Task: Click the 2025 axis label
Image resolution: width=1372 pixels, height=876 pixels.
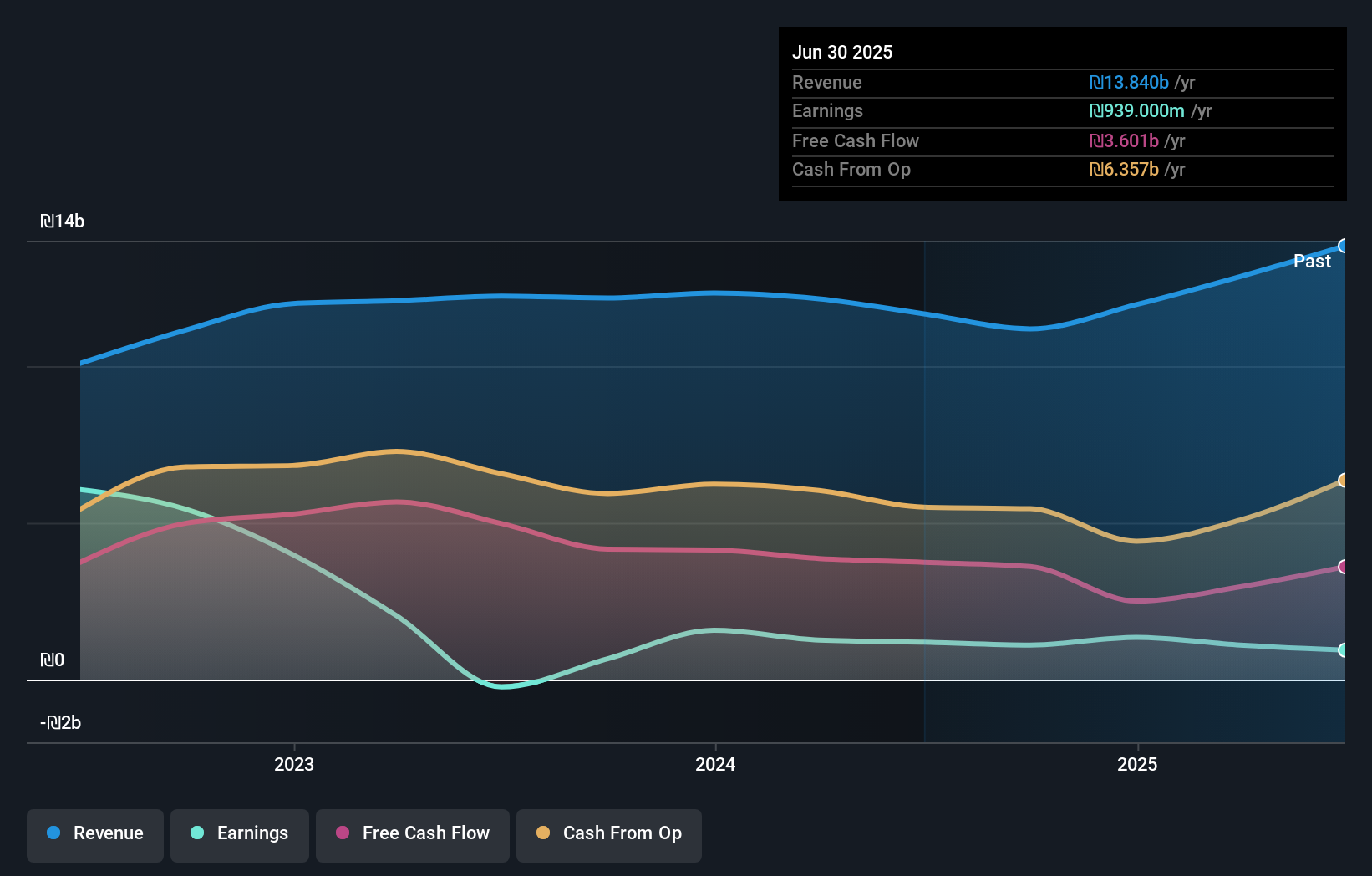Action: point(1137,764)
